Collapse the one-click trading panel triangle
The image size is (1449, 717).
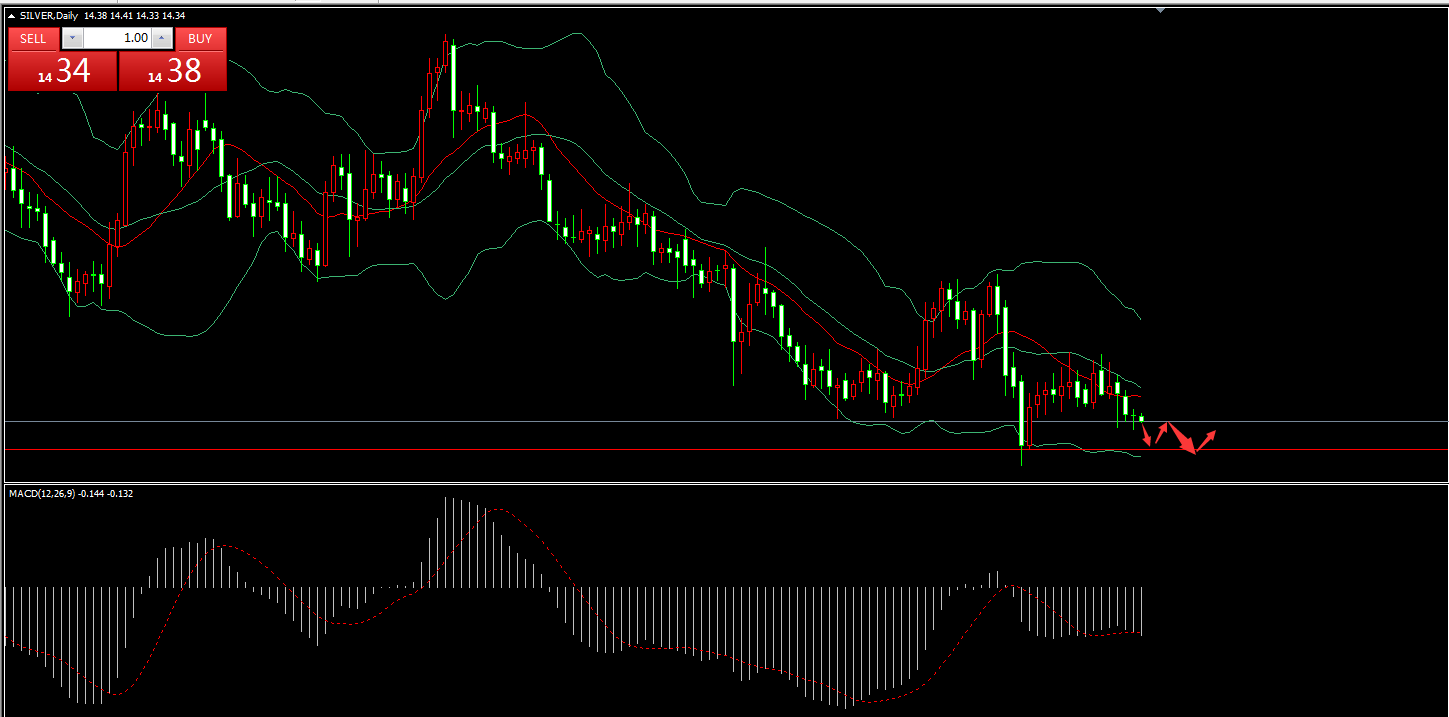(11, 16)
